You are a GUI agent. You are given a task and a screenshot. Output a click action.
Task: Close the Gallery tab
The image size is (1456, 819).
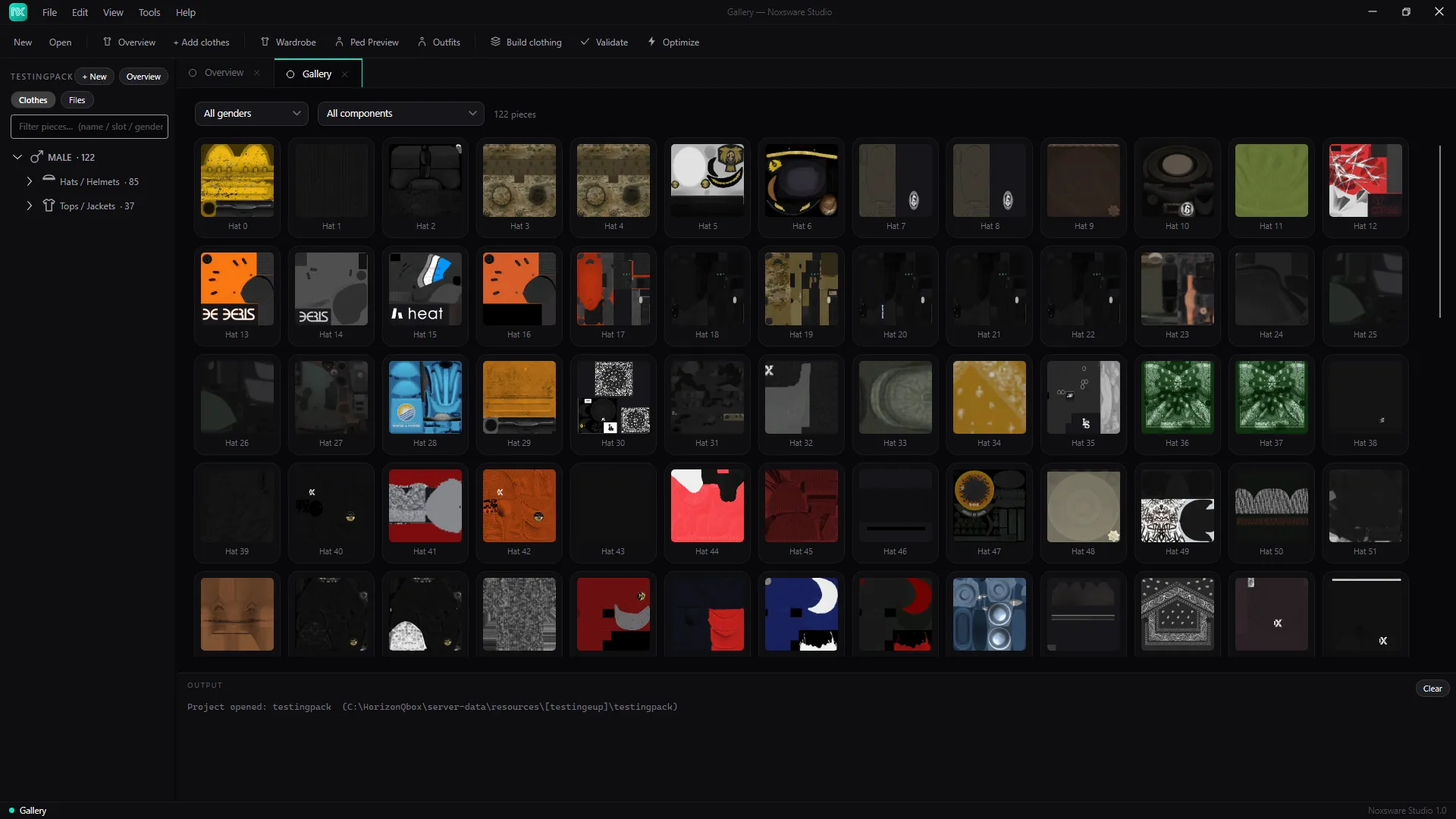(x=344, y=74)
